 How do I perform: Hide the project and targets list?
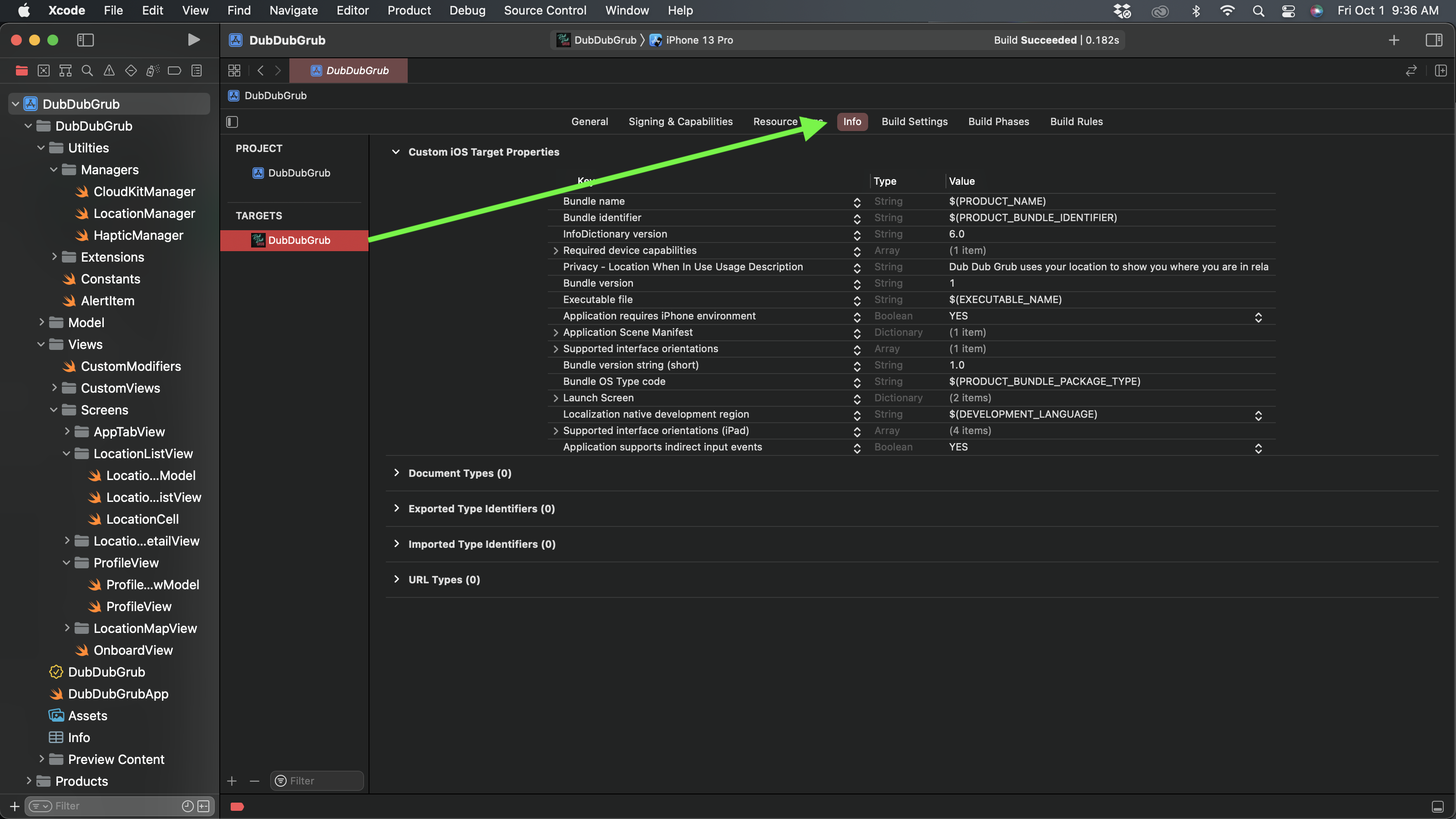(x=233, y=121)
